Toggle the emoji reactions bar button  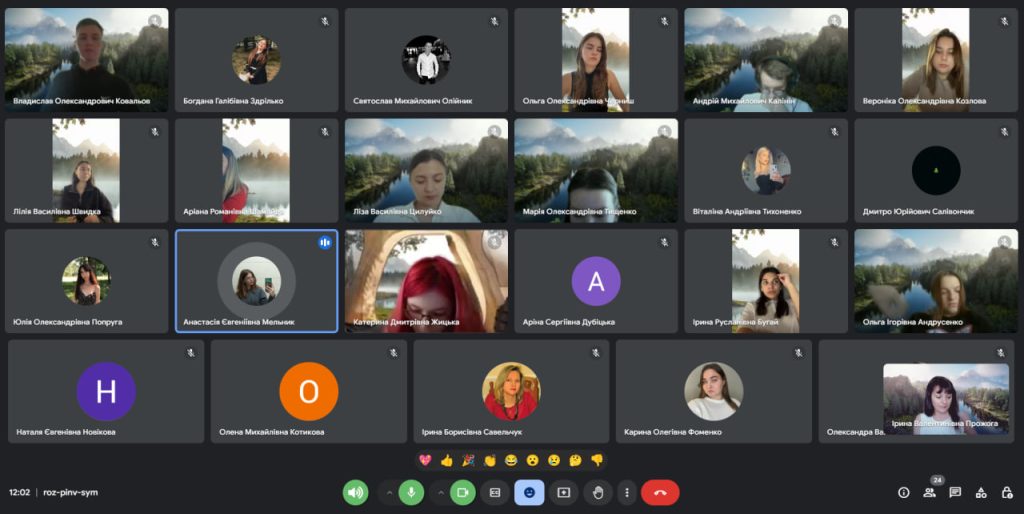(x=529, y=492)
